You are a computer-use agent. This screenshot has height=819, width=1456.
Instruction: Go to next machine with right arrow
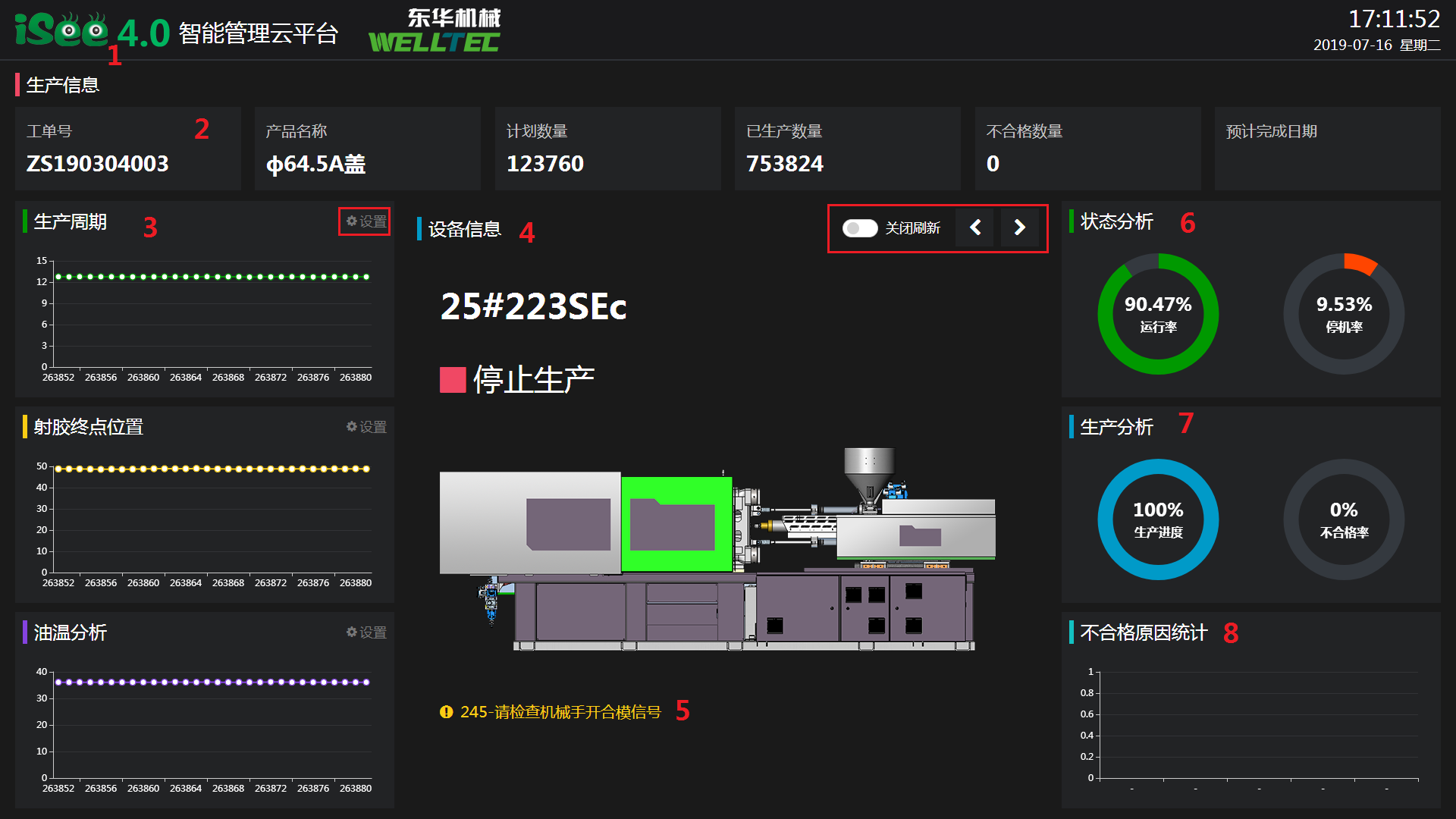1019,227
